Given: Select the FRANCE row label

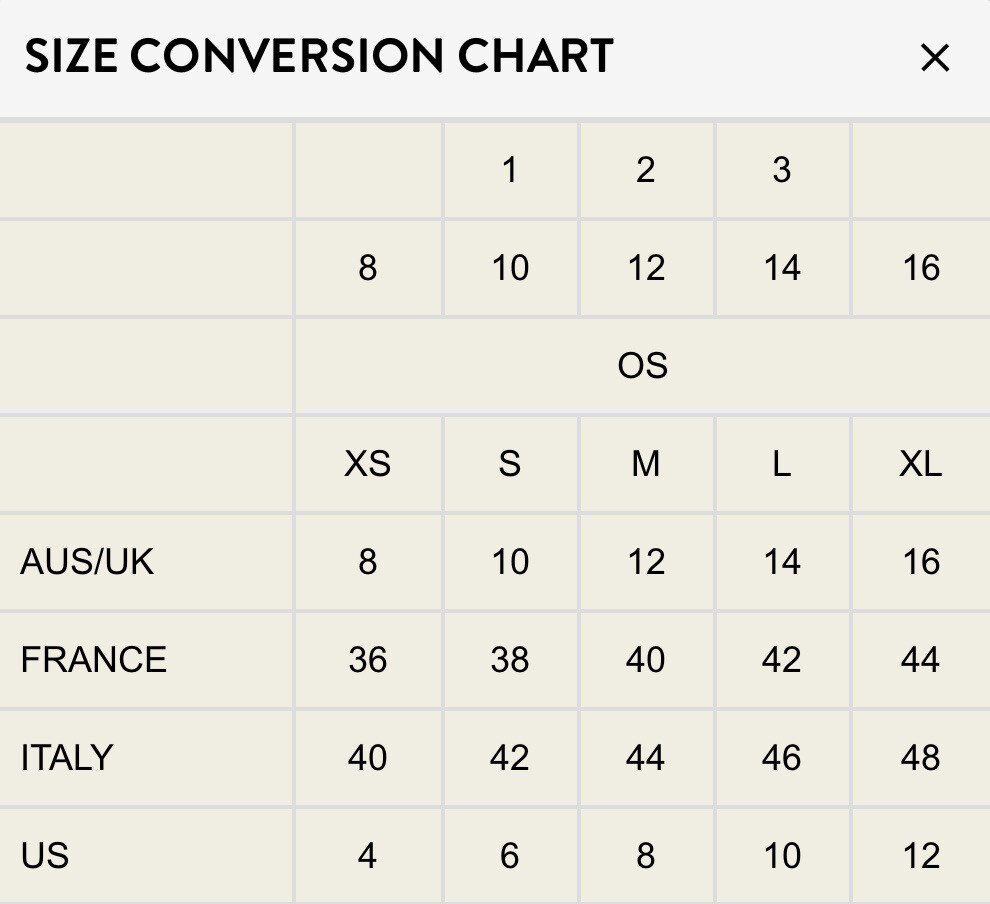Looking at the screenshot, I should coord(93,660).
